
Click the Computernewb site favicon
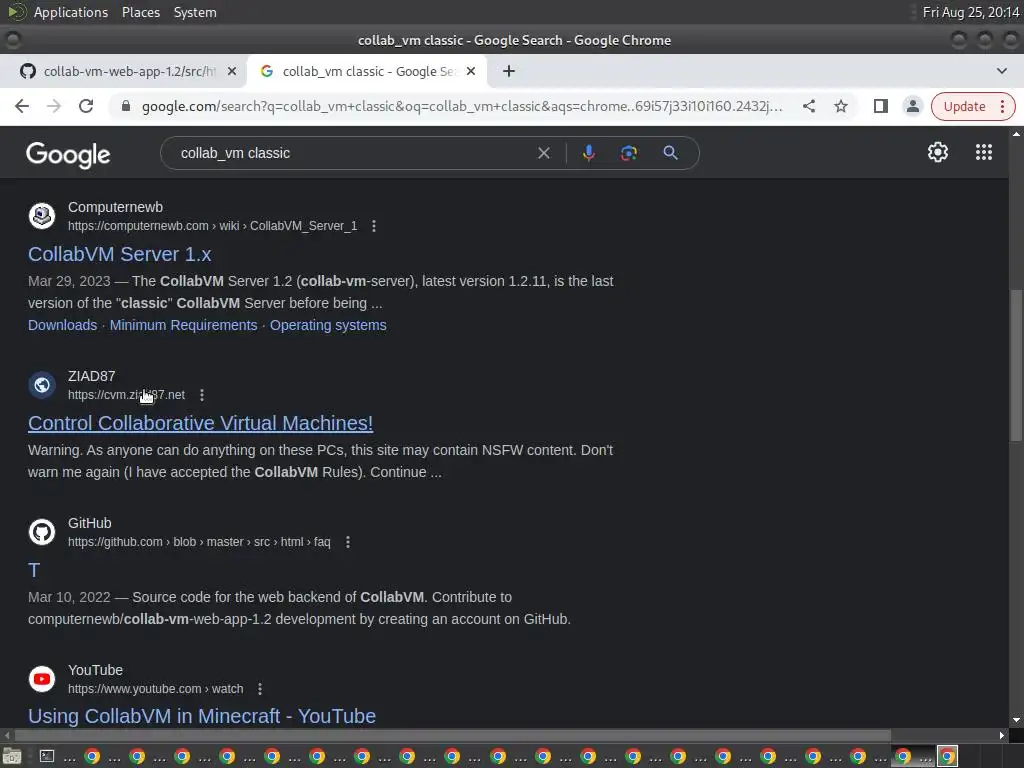pos(42,216)
